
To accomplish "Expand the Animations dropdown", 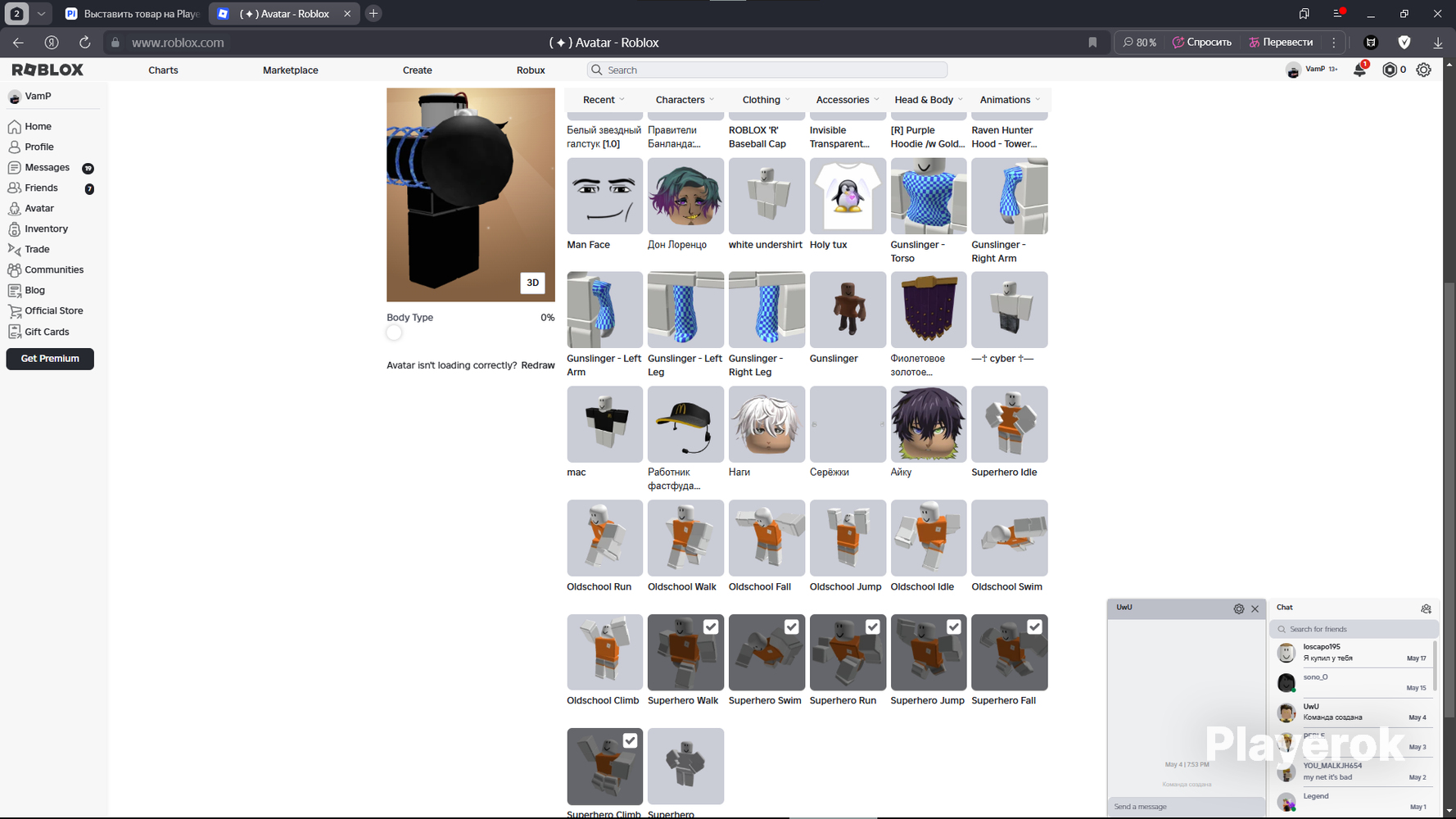I will pyautogui.click(x=1010, y=100).
